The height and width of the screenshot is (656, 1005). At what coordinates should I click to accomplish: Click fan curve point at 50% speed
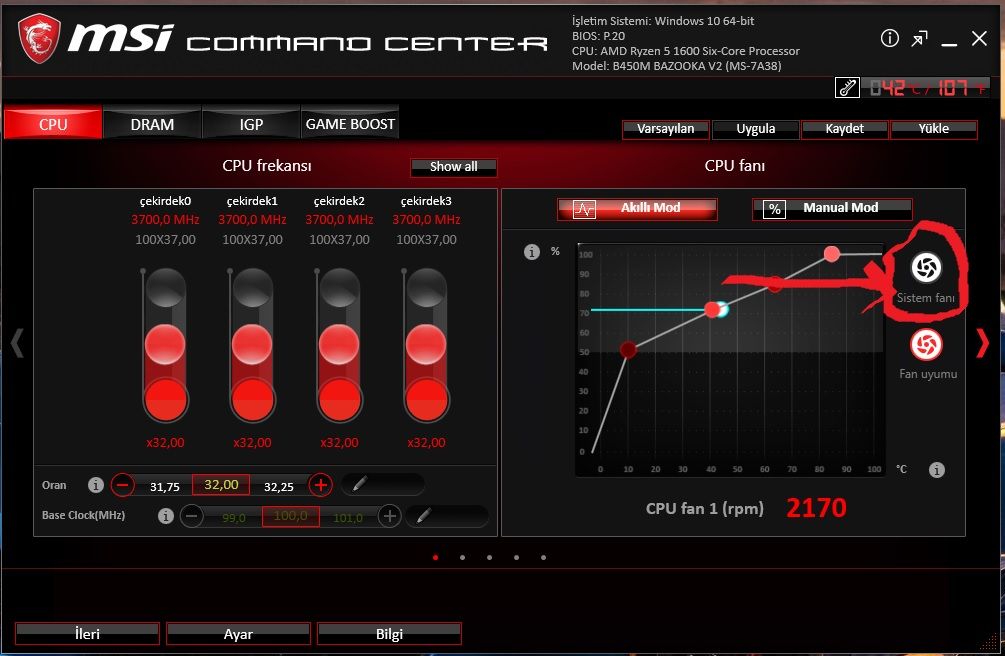point(628,349)
